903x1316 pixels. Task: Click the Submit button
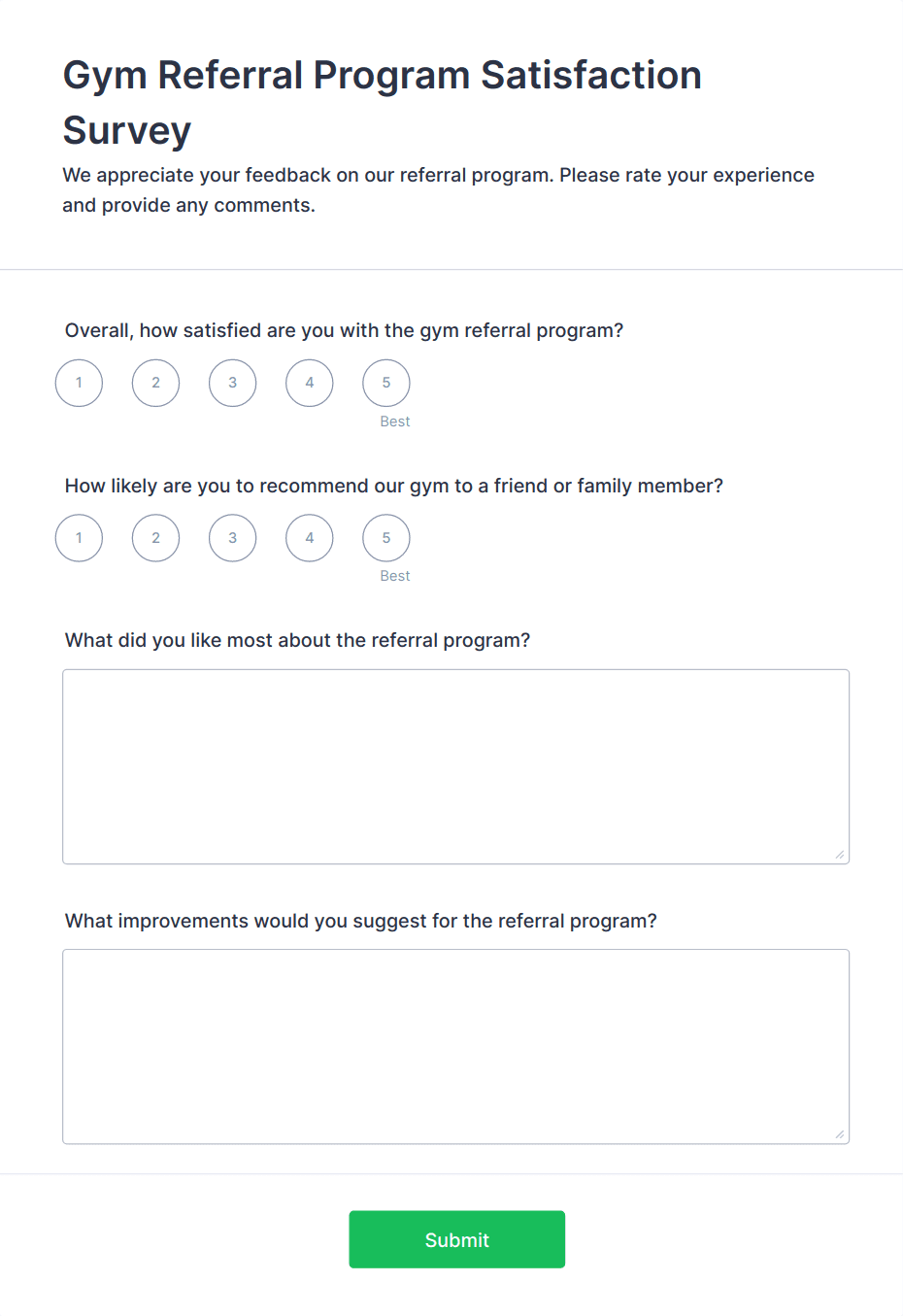point(456,1239)
